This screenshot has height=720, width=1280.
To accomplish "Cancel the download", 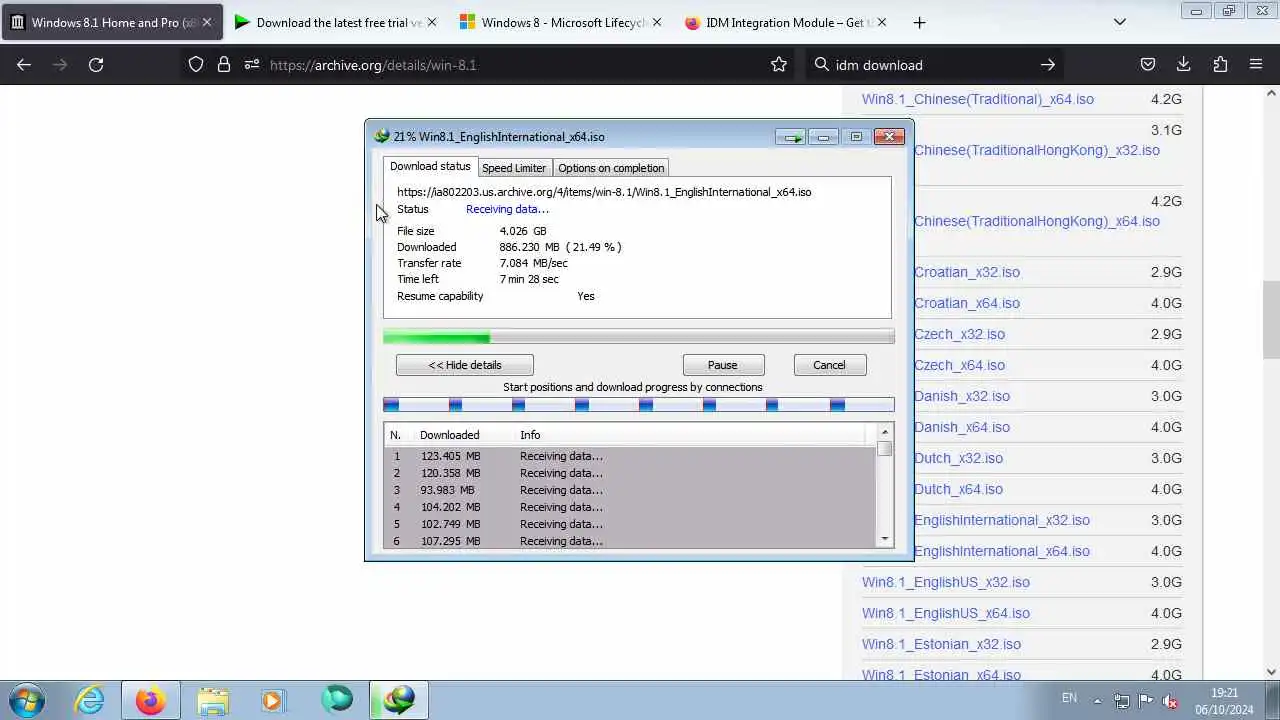I will (x=829, y=365).
